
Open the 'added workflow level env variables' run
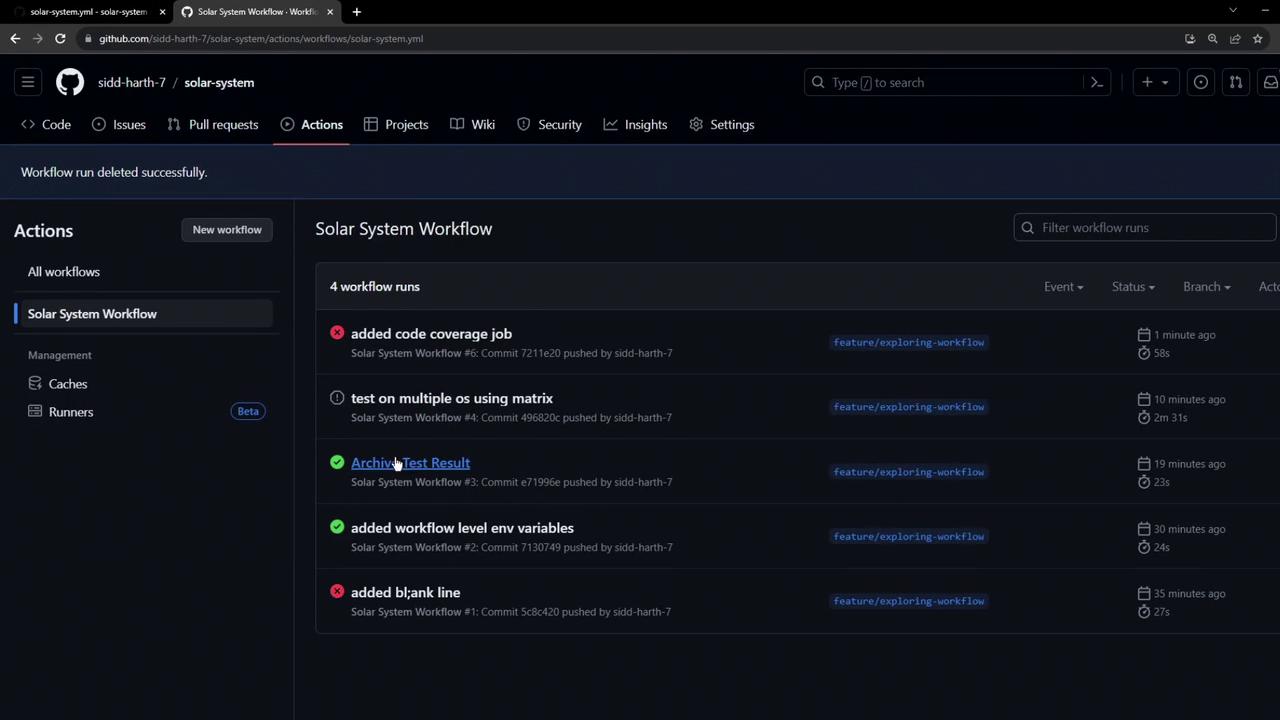point(462,528)
